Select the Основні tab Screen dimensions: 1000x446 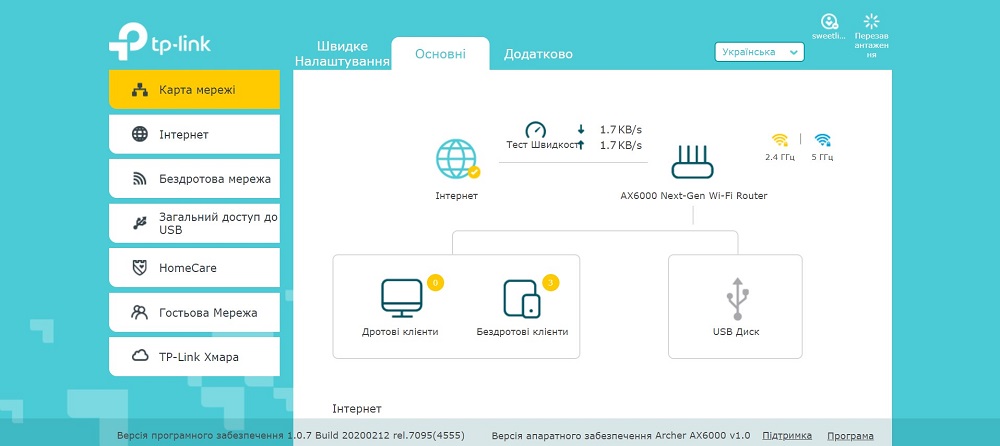tap(440, 54)
